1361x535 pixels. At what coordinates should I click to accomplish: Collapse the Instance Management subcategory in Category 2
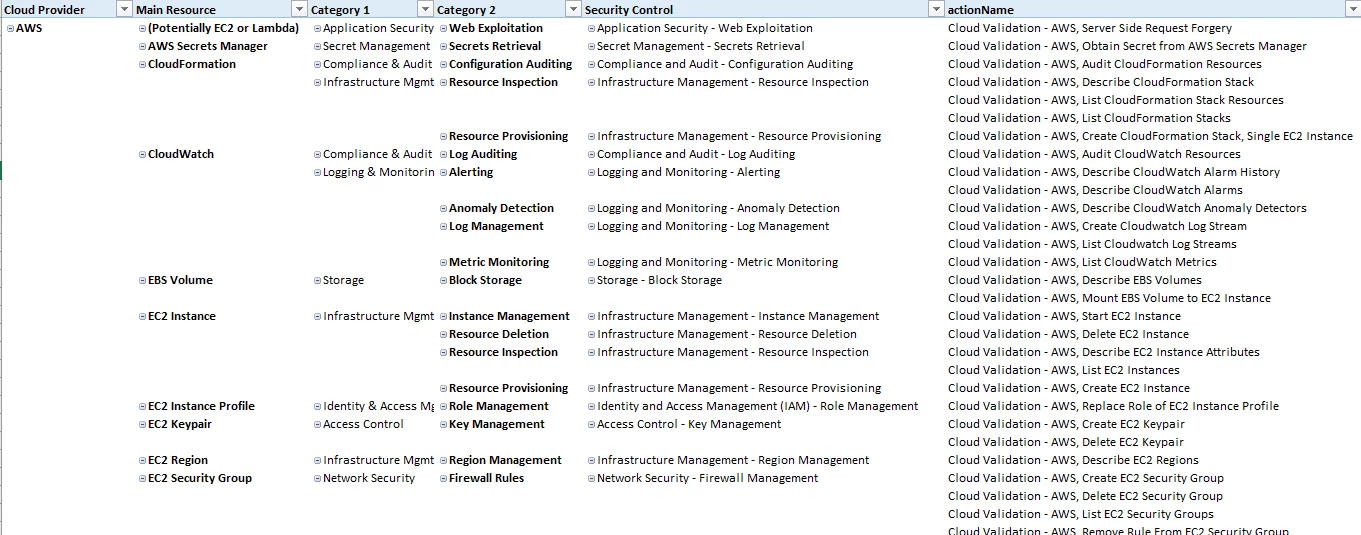pyautogui.click(x=443, y=317)
